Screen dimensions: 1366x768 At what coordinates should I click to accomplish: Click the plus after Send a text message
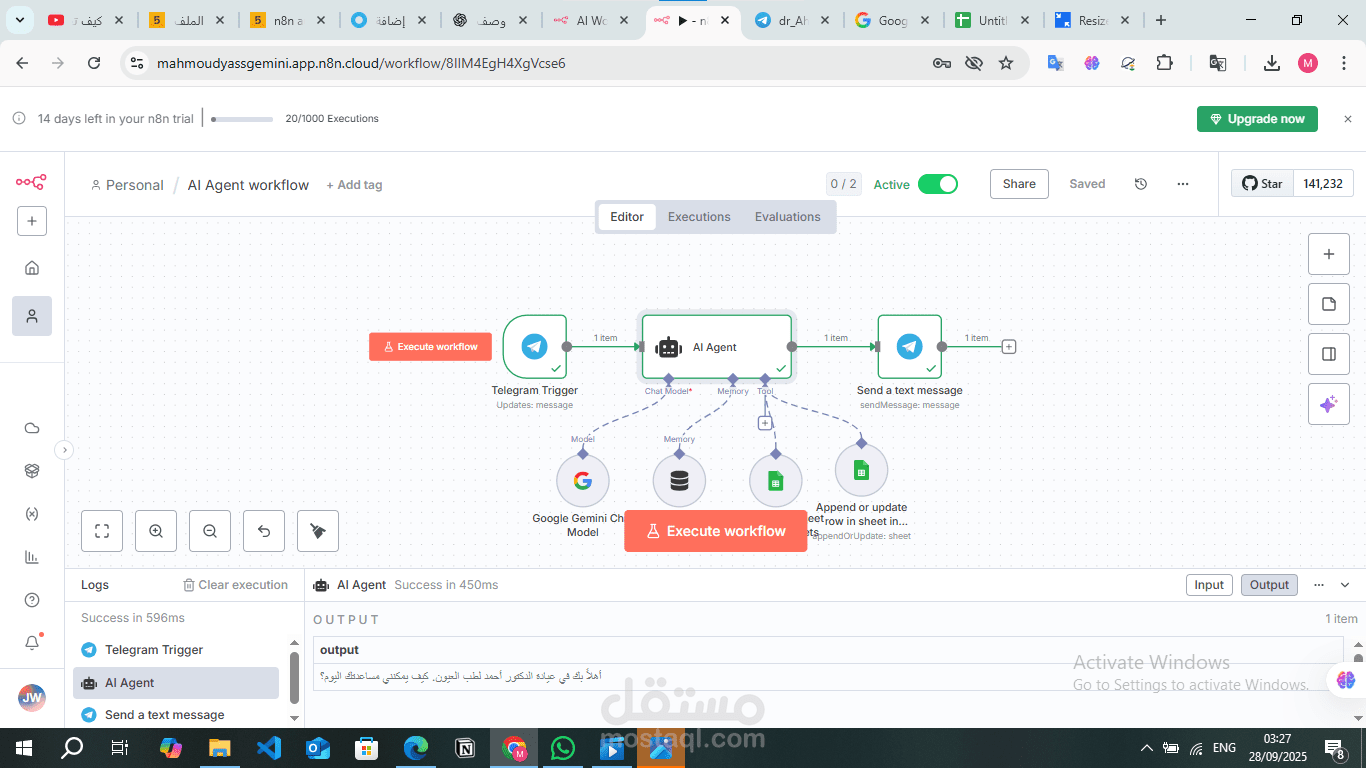point(1009,347)
